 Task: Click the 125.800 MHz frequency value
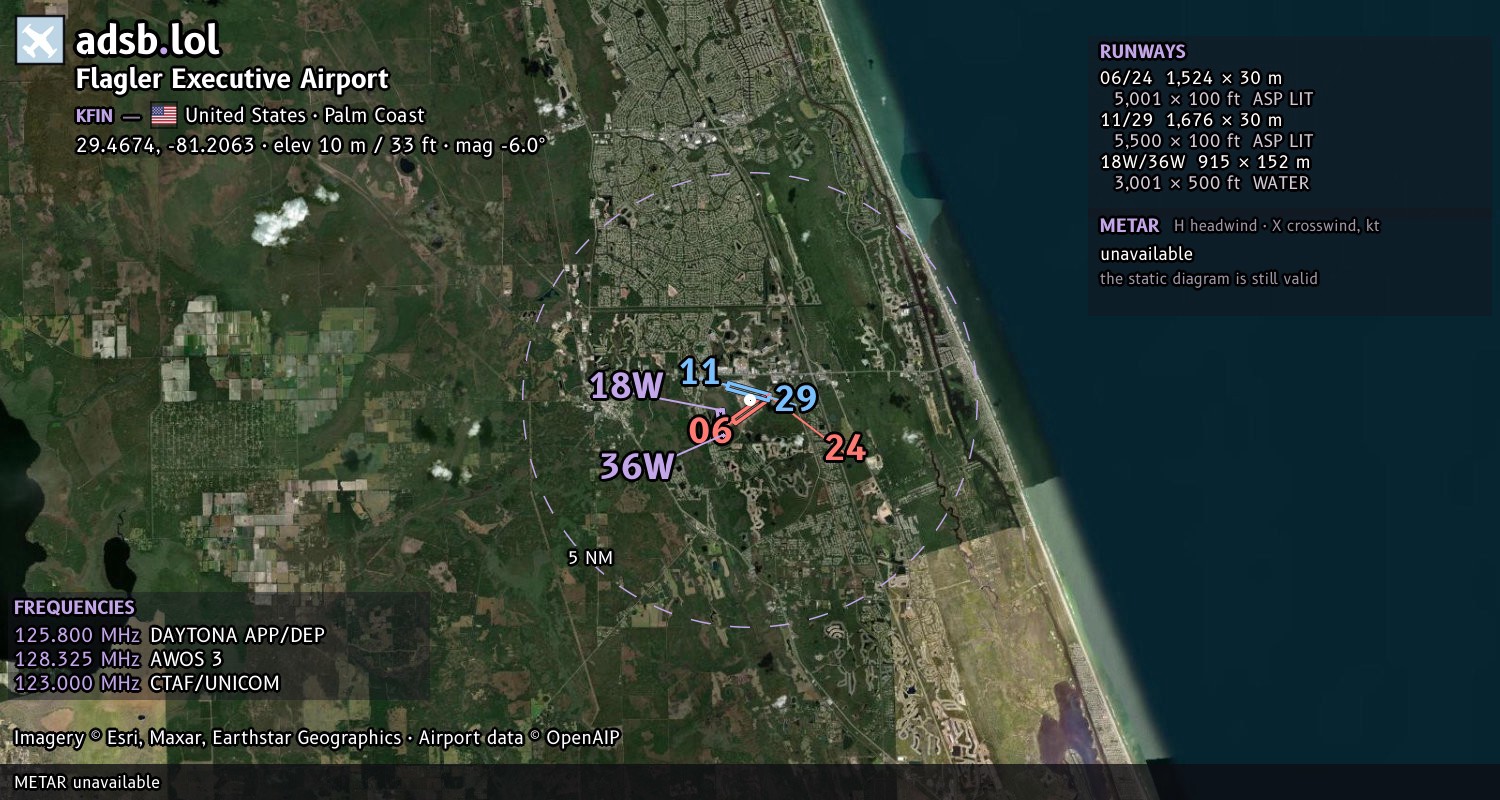78,635
